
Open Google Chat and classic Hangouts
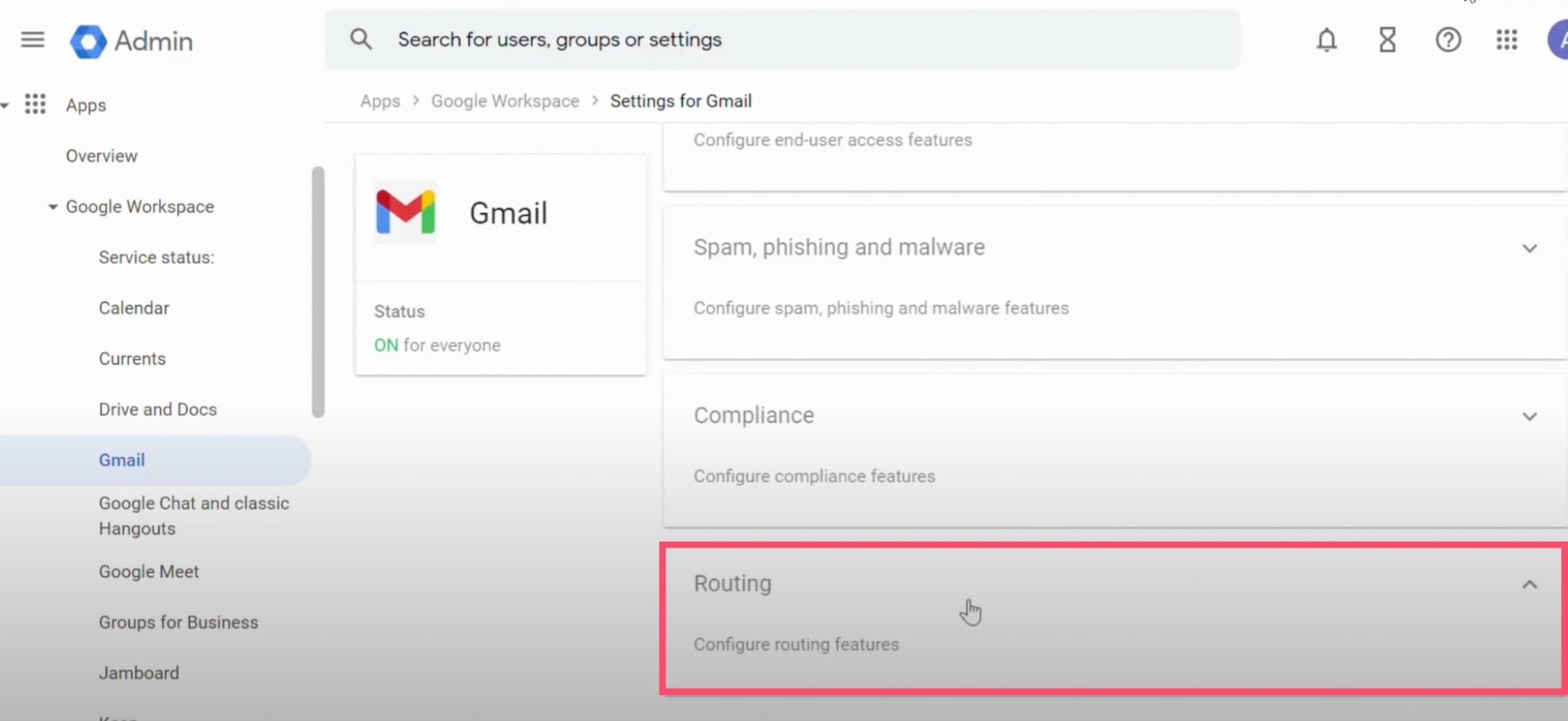tap(193, 515)
